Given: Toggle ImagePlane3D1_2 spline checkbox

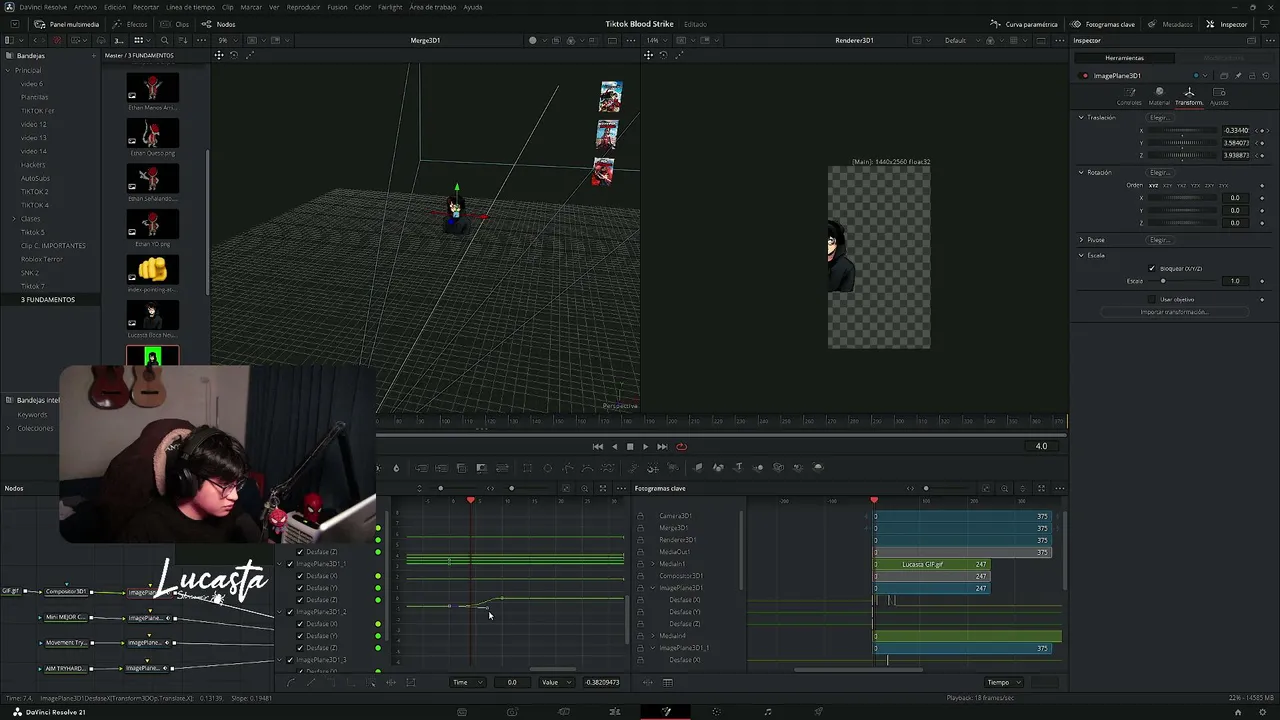Looking at the screenshot, I should [290, 612].
